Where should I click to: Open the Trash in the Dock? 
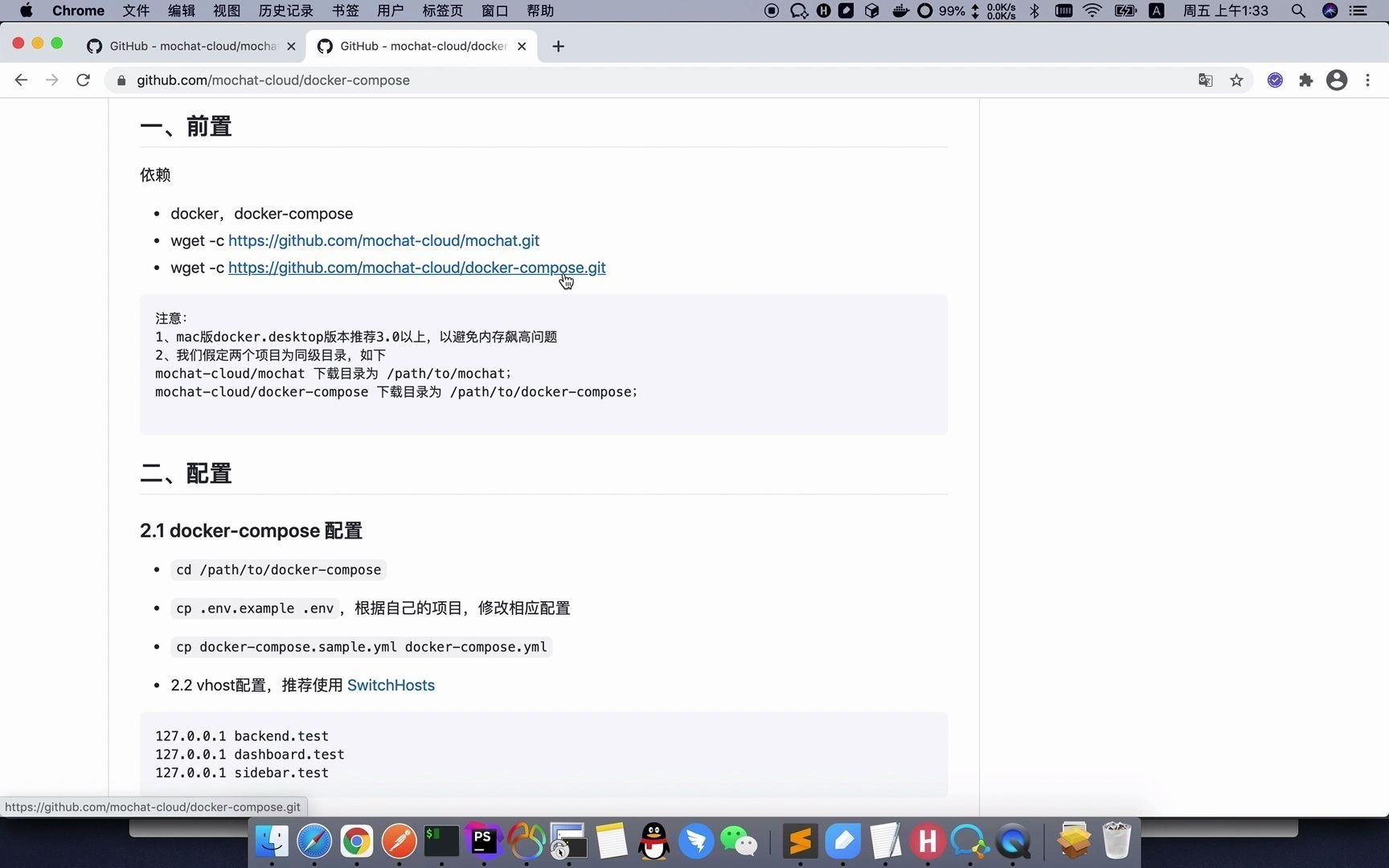1117,840
